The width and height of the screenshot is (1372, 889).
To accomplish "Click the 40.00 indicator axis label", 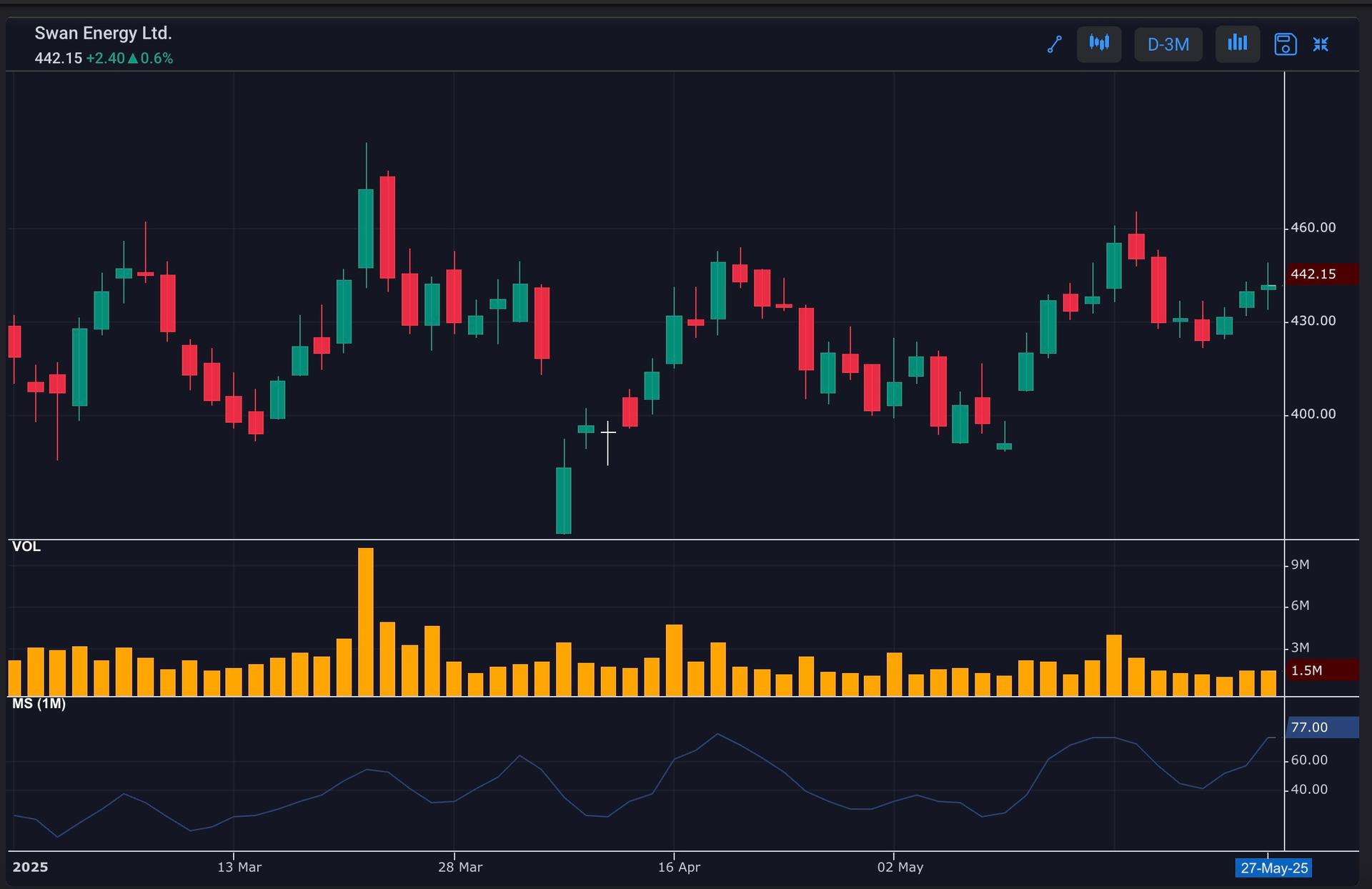I will [x=1309, y=790].
